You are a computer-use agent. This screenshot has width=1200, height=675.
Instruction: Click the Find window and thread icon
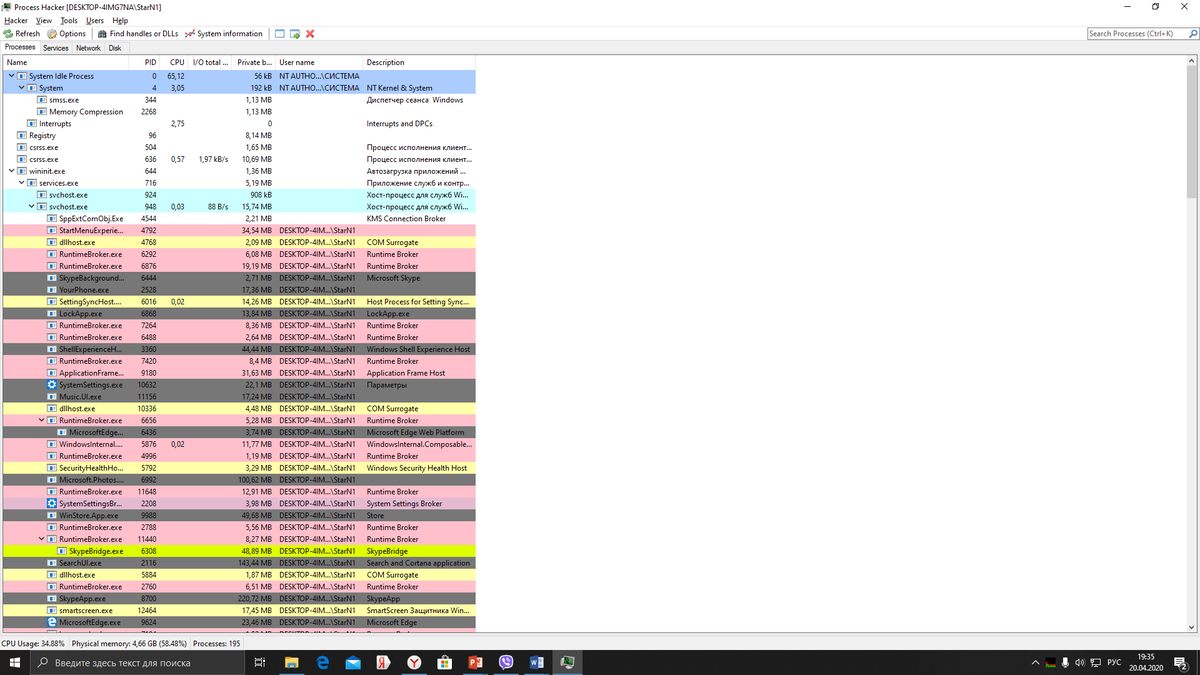tap(295, 33)
